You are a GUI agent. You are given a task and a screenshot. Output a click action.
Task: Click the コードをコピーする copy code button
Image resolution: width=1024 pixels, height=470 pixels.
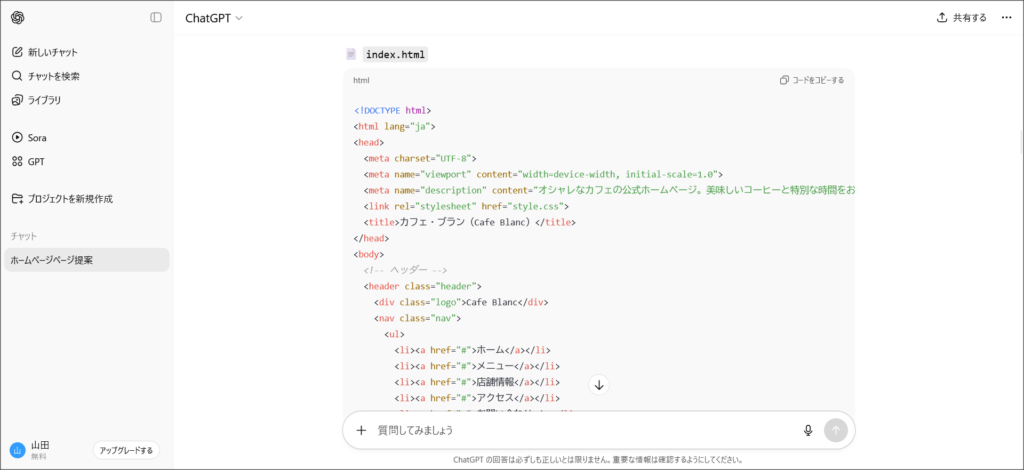point(811,80)
